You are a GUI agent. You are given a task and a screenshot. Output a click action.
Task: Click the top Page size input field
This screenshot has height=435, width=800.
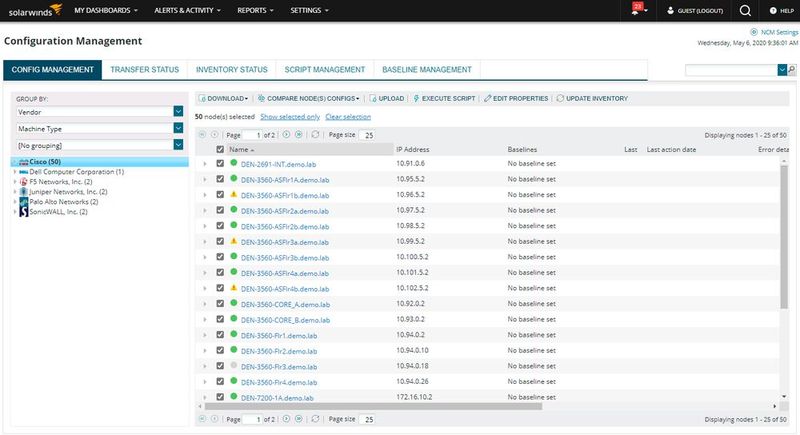coord(366,135)
